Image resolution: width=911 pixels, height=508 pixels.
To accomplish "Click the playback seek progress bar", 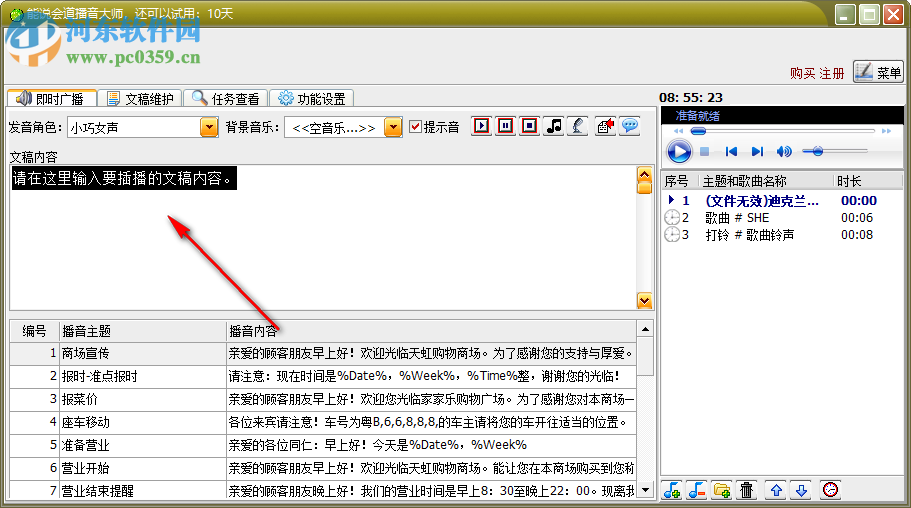I will pyautogui.click(x=783, y=131).
